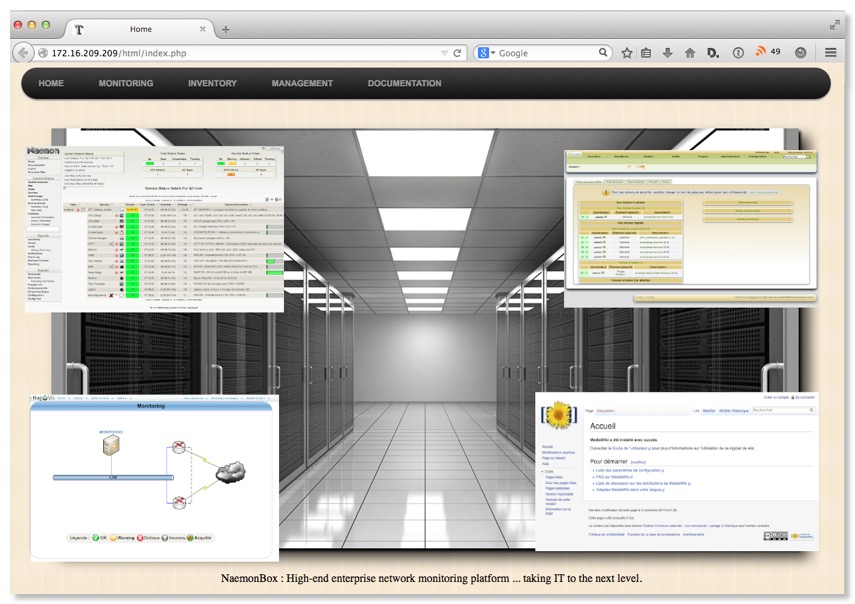Open a new tab with plus button
This screenshot has height=604, width=855.
[x=225, y=29]
